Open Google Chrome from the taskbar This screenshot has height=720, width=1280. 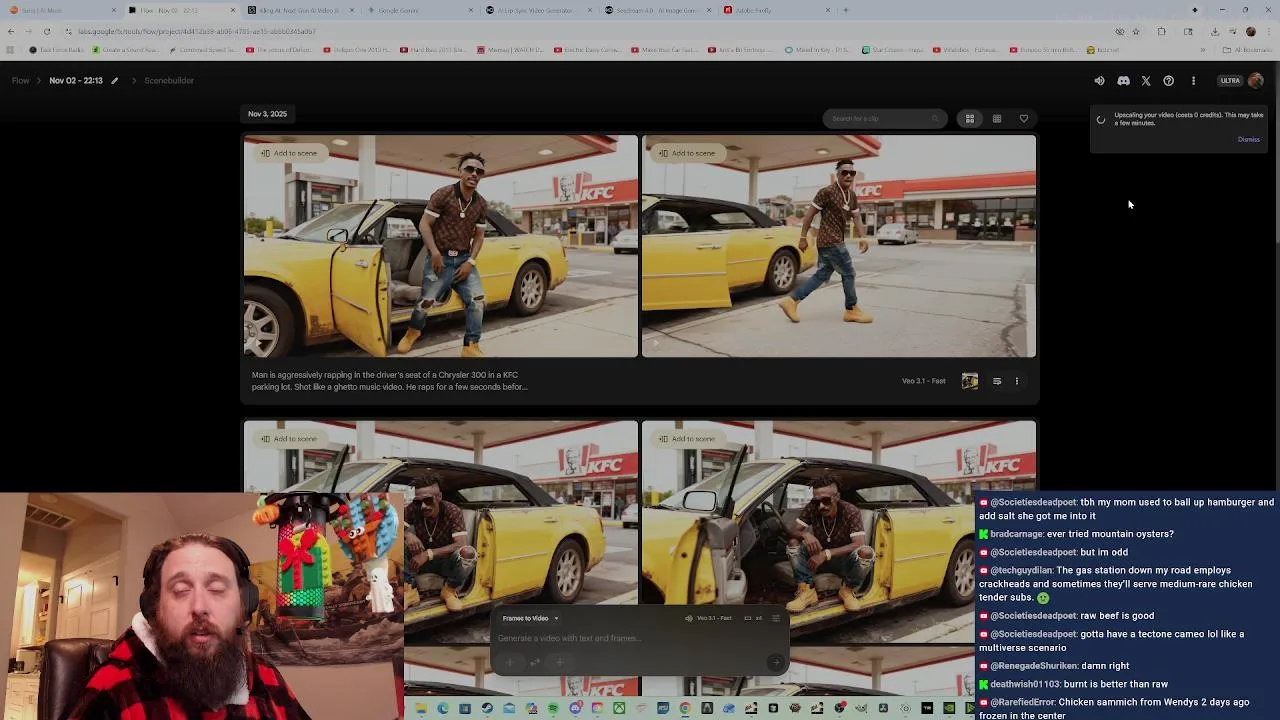(685, 709)
